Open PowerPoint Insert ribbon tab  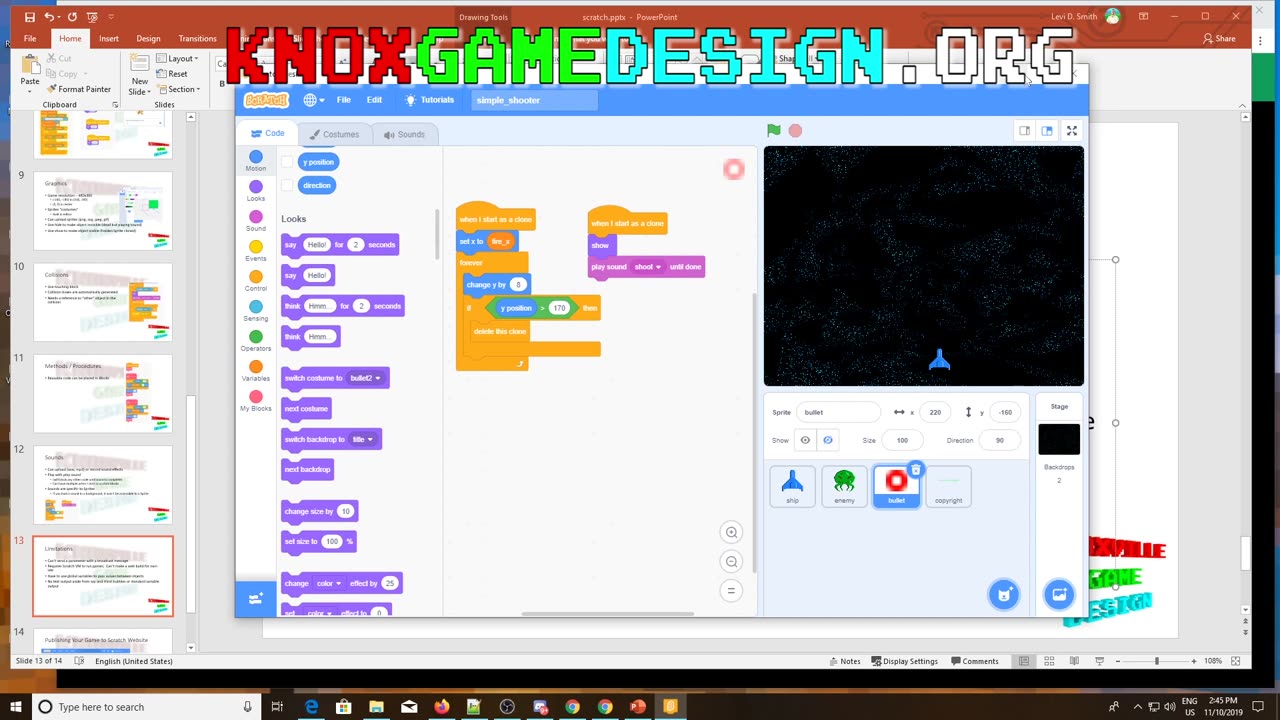point(109,38)
